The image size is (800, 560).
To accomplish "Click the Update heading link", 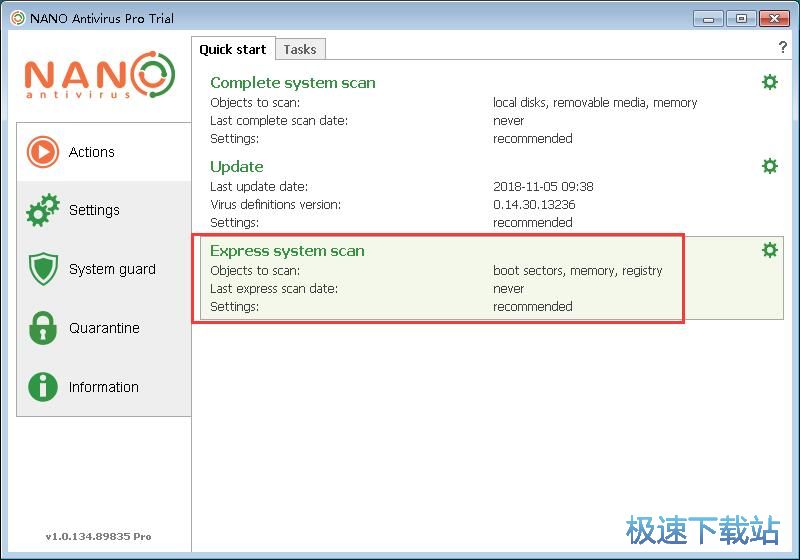I will [x=237, y=167].
